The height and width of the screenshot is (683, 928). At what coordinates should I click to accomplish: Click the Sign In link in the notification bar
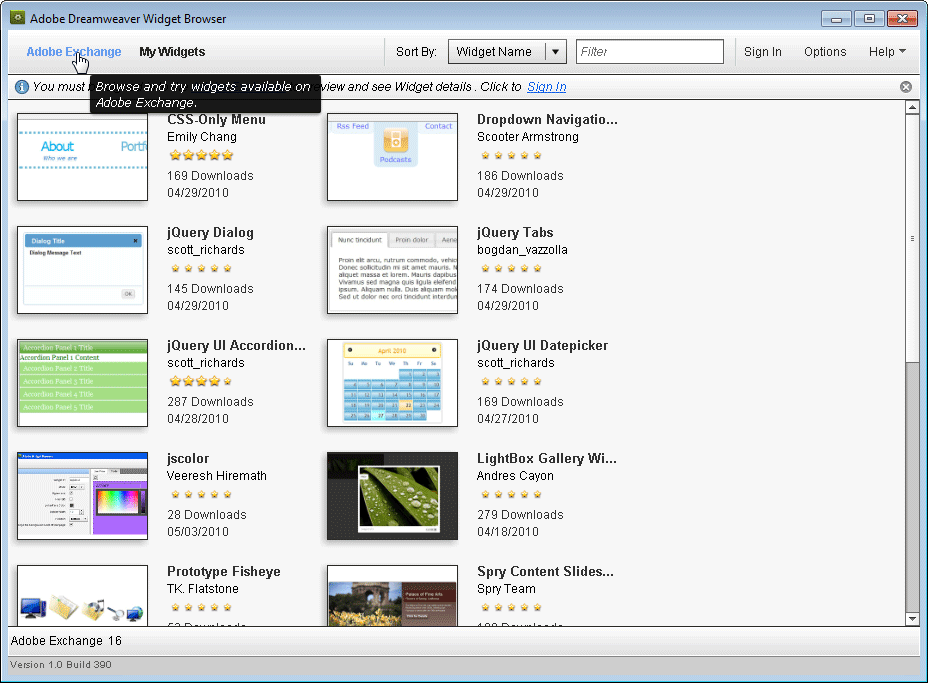click(546, 87)
